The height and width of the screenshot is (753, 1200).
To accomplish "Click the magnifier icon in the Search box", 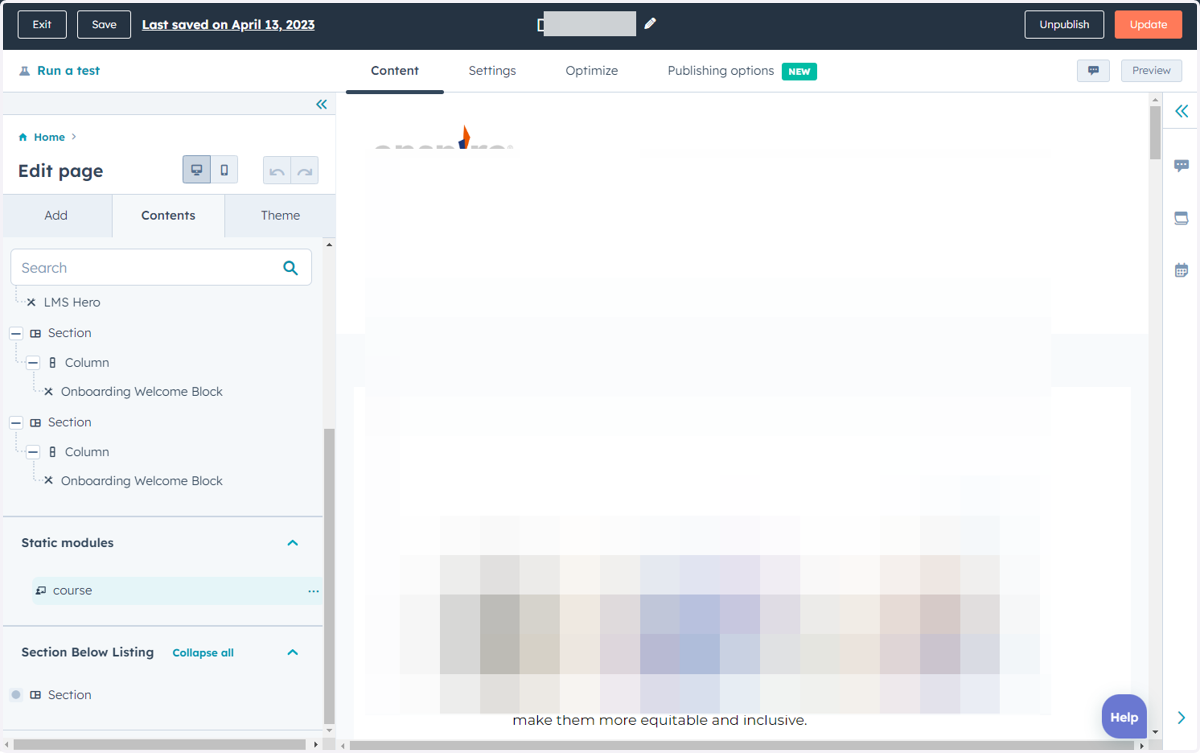I will 290,267.
